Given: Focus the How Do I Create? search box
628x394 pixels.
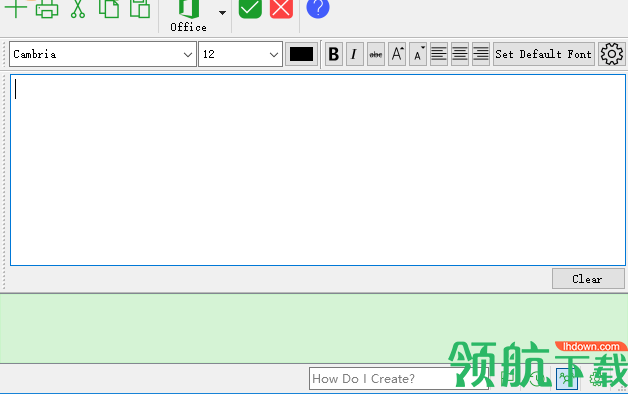Looking at the screenshot, I should tap(399, 378).
